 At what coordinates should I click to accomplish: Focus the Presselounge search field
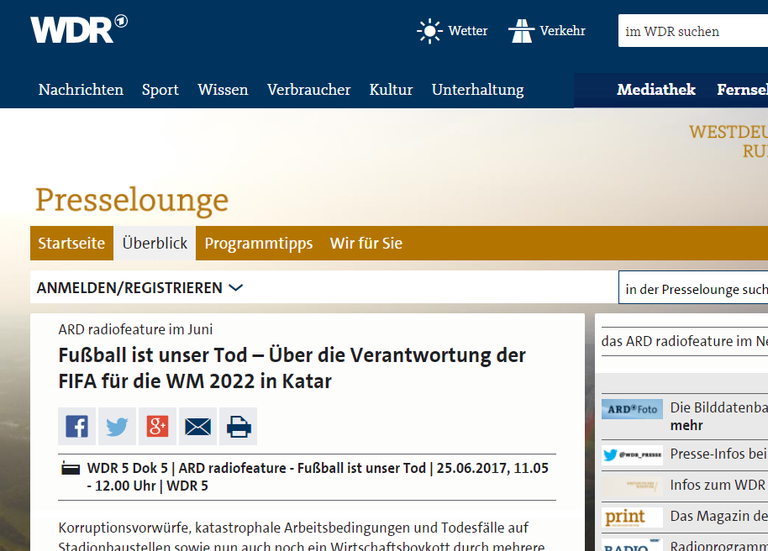click(693, 287)
